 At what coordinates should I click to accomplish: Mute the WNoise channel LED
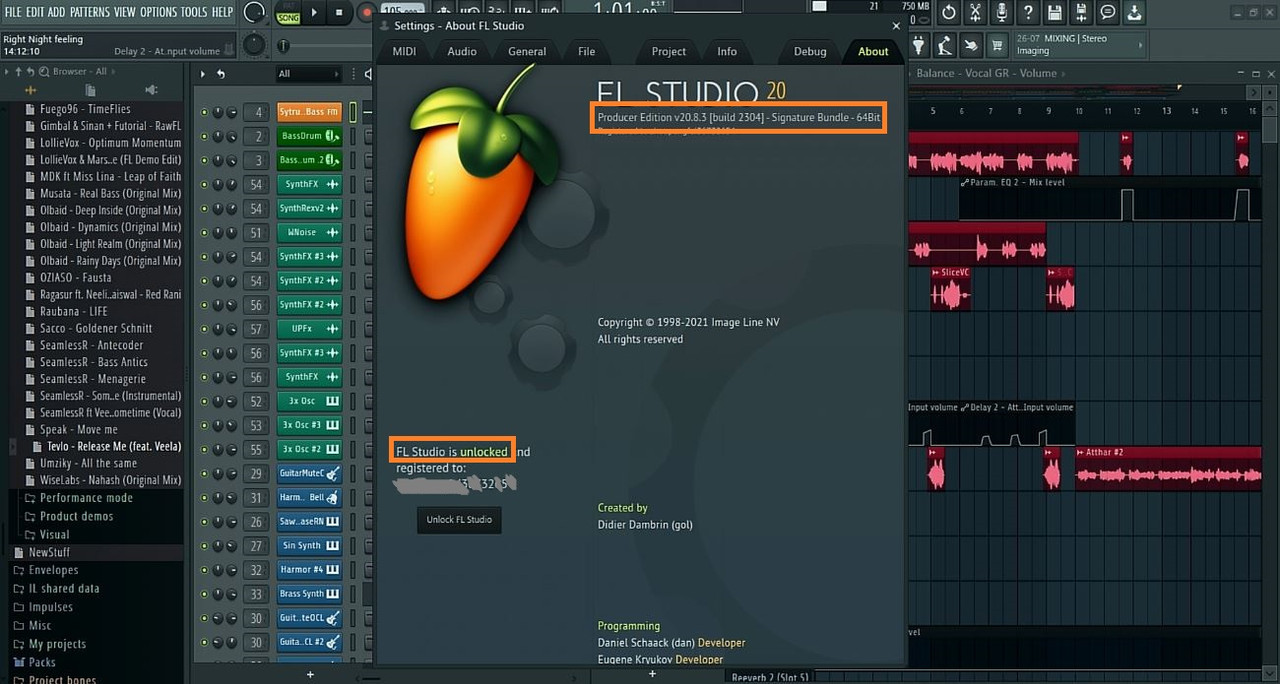[205, 232]
